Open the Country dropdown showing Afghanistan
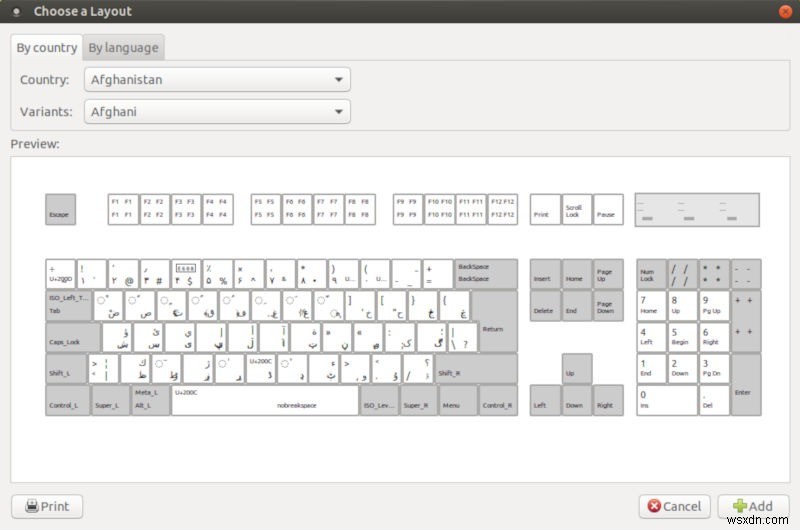The width and height of the screenshot is (800, 530). [217, 80]
